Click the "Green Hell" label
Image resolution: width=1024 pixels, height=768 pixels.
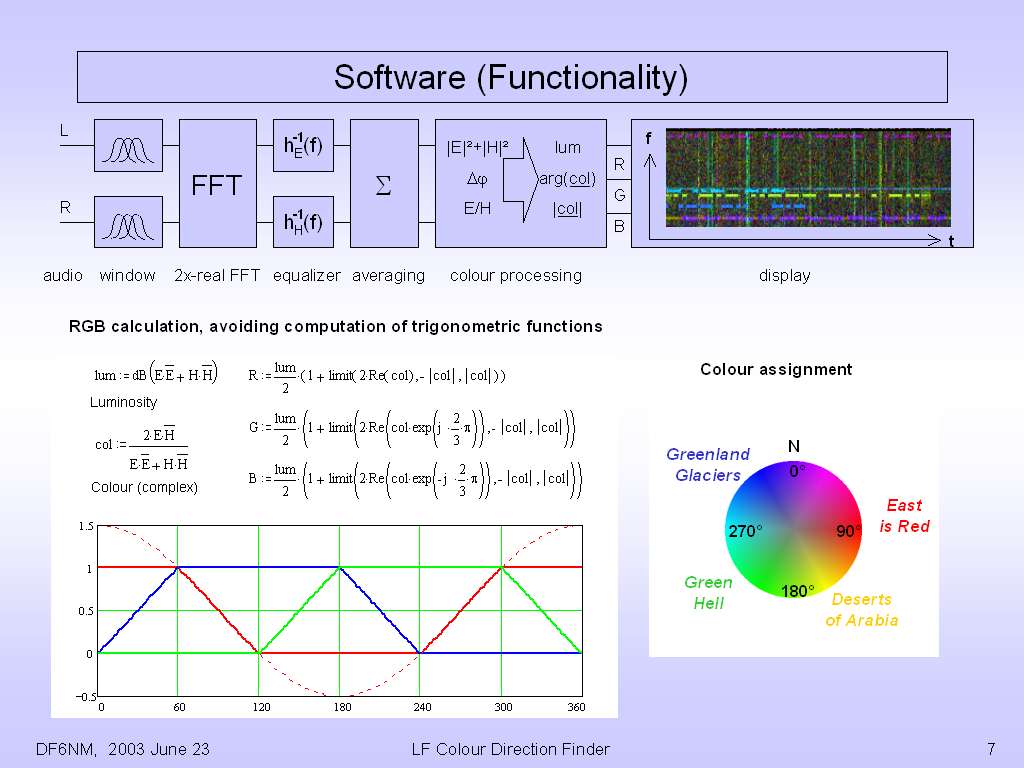coord(708,593)
